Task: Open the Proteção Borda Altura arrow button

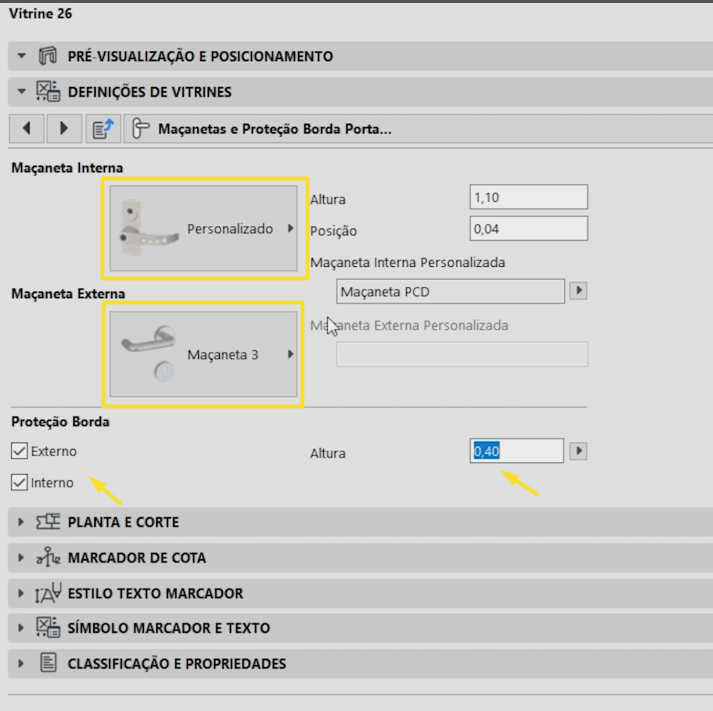Action: [578, 451]
